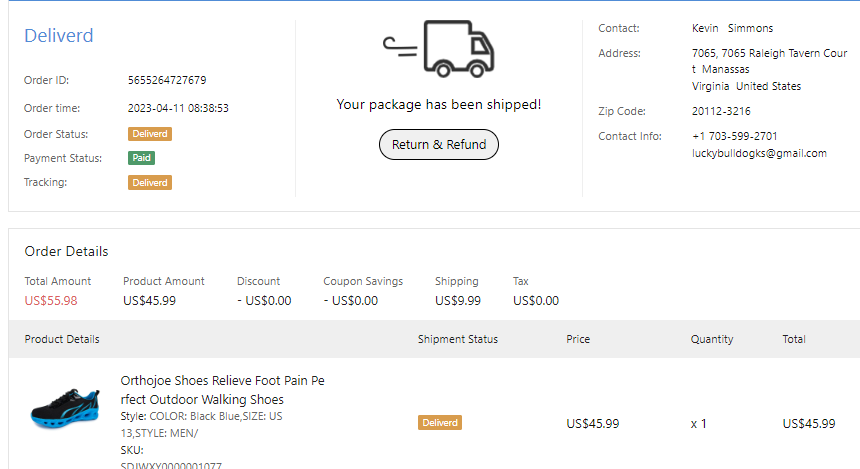Screen dimensions: 860x469
Task: Click the red total amount US$55.98
Action: tap(51, 300)
